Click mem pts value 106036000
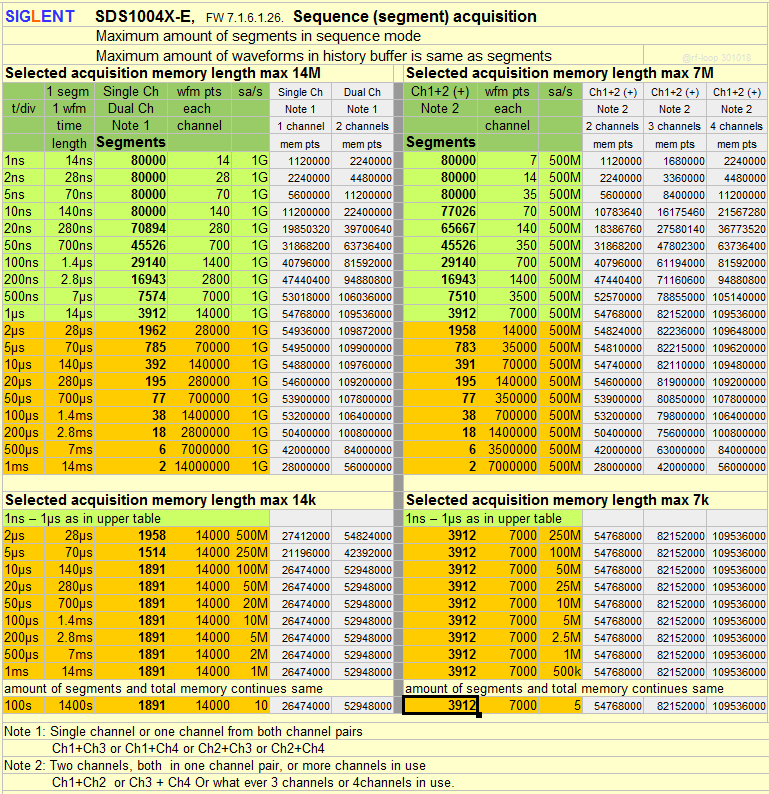The height and width of the screenshot is (794, 769). pos(362,297)
